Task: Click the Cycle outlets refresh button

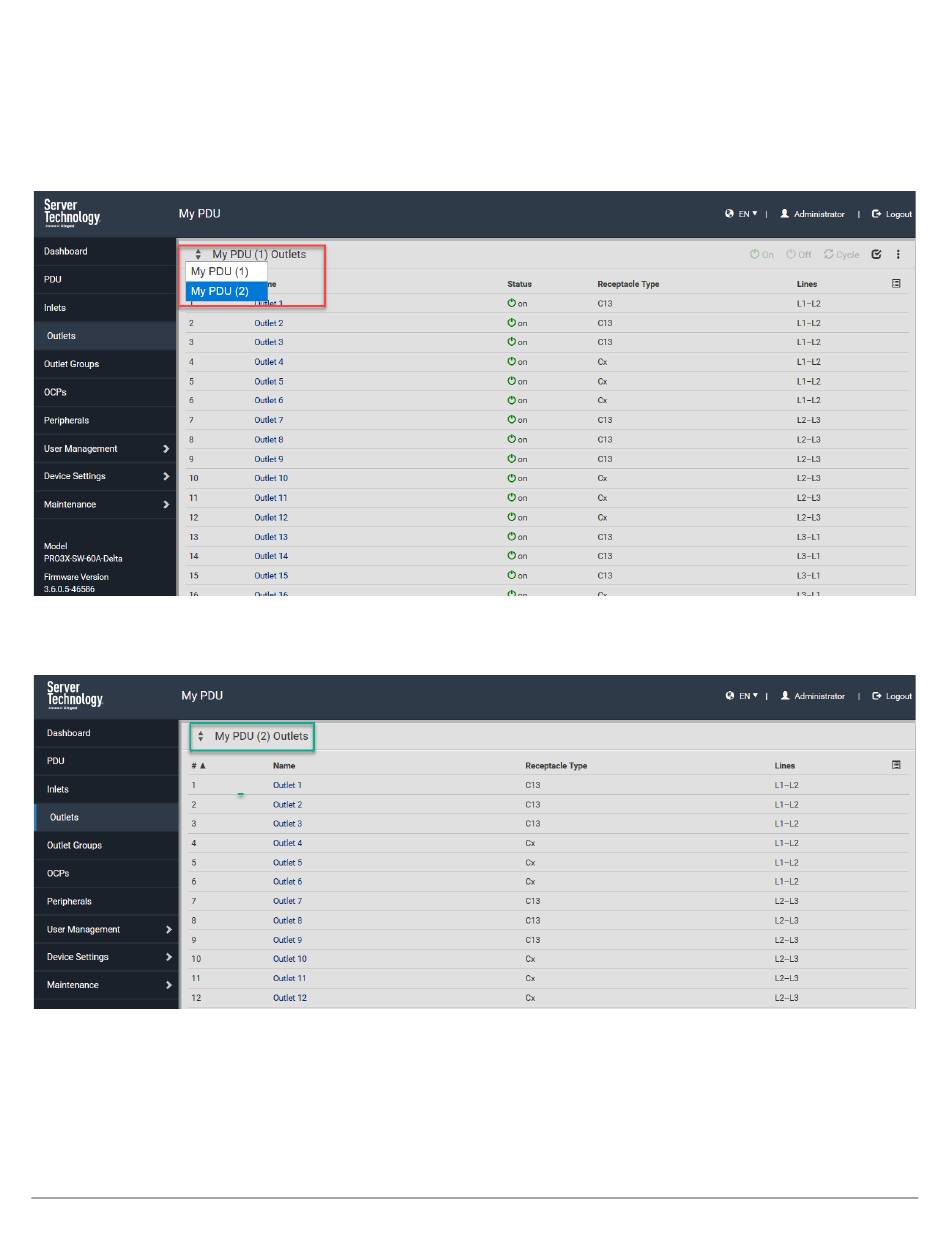Action: tap(841, 255)
